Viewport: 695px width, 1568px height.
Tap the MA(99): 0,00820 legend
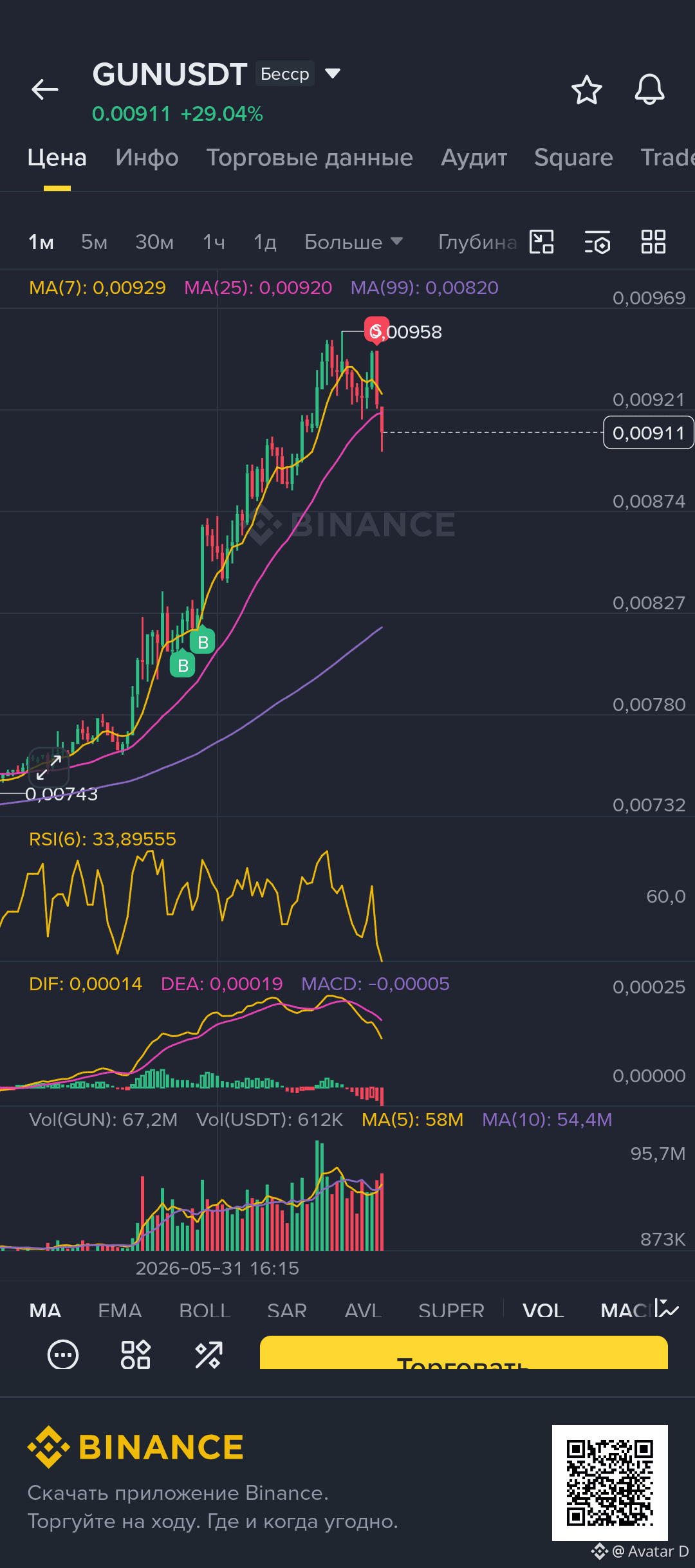pyautogui.click(x=425, y=288)
